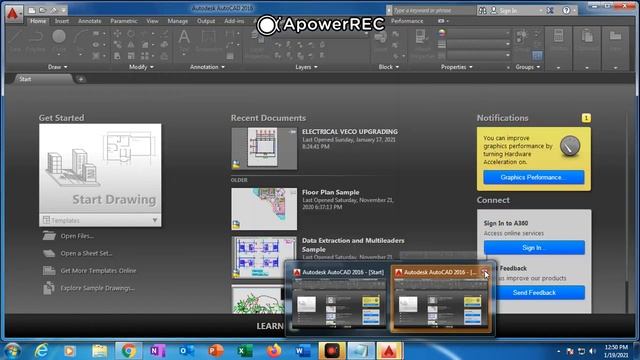Open Chrome from the taskbar
The height and width of the screenshot is (360, 640).
tap(128, 351)
